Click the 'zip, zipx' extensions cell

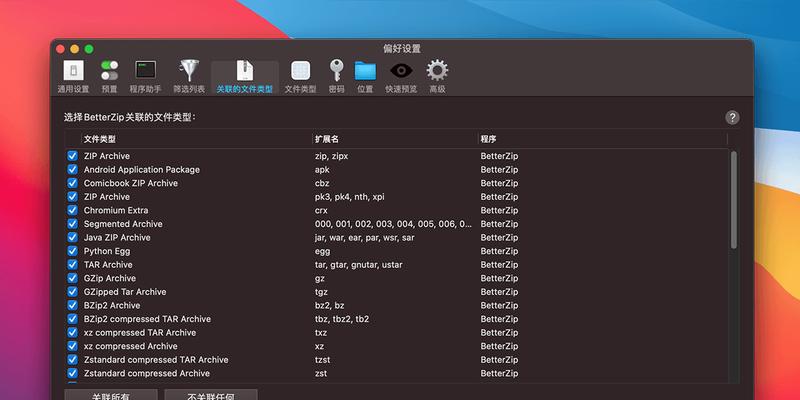coord(331,156)
